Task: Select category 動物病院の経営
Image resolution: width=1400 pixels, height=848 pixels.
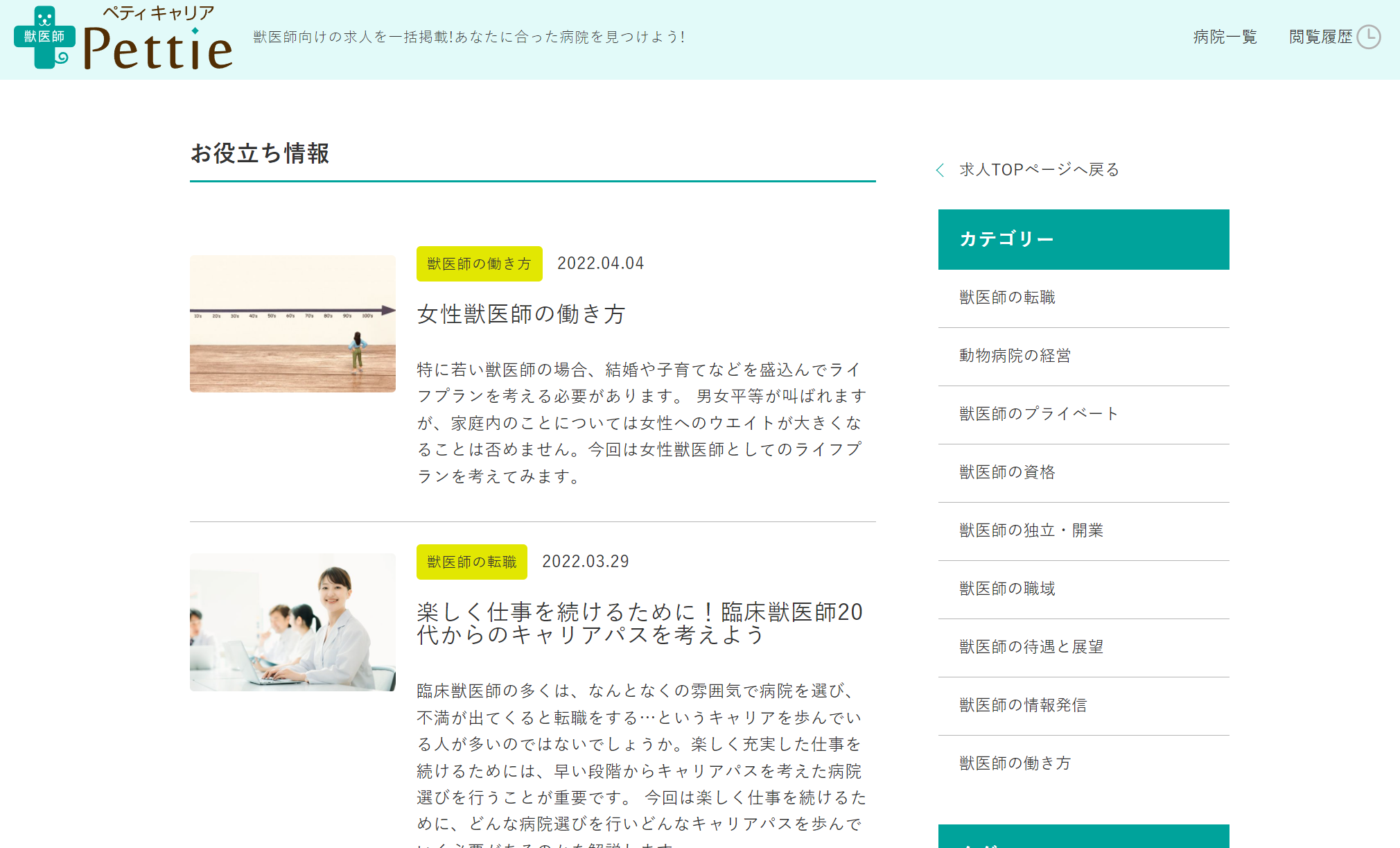Action: (1015, 356)
